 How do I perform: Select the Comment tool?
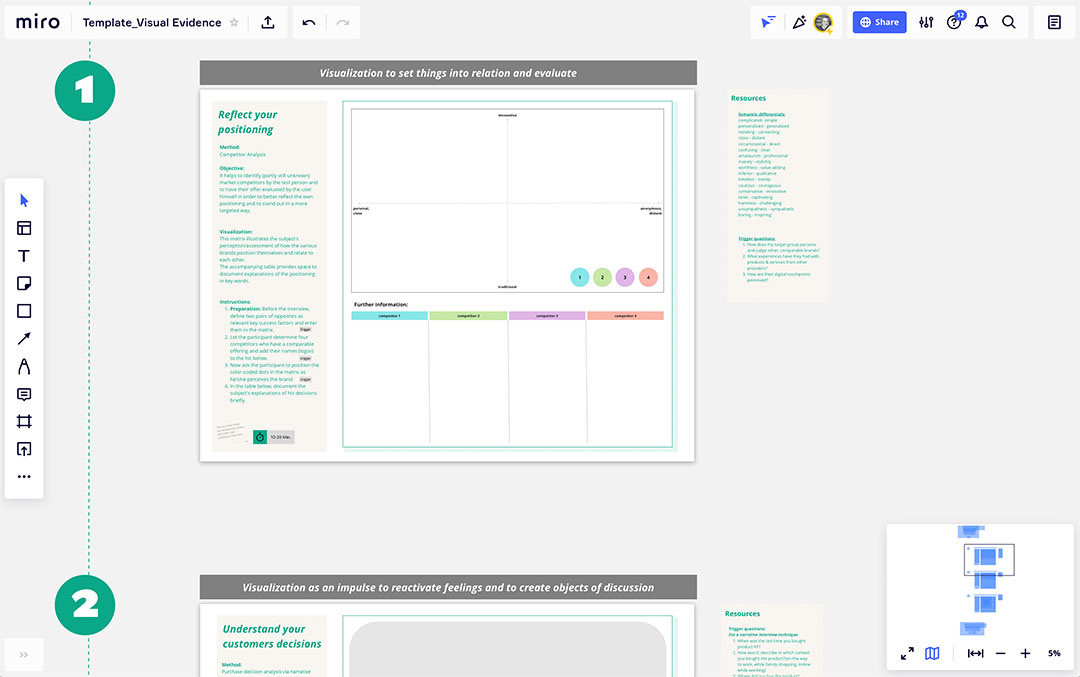[x=24, y=394]
